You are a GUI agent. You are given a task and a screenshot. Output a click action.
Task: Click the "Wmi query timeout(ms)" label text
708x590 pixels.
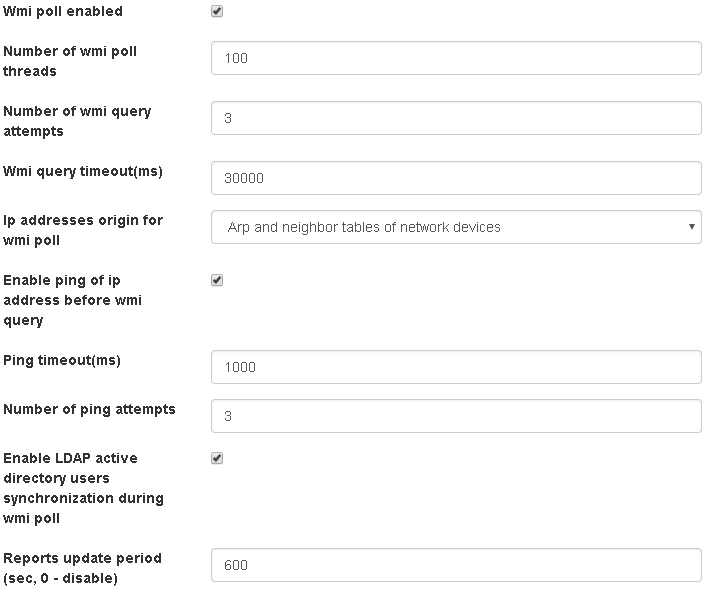tap(83, 171)
